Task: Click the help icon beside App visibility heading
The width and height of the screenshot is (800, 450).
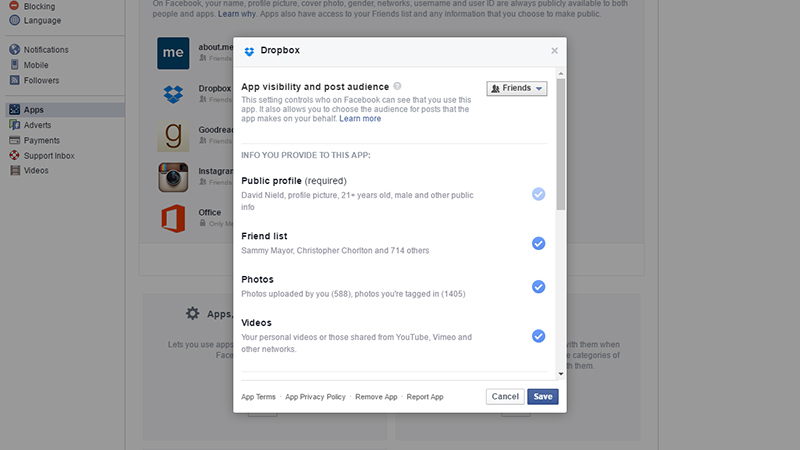Action: (x=397, y=86)
